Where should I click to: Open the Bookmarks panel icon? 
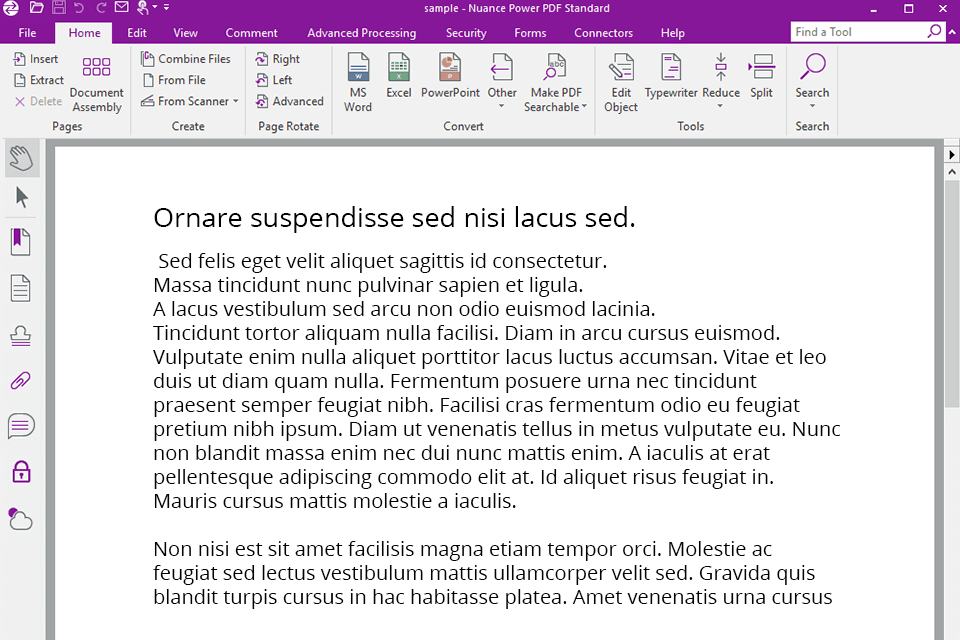(x=20, y=242)
